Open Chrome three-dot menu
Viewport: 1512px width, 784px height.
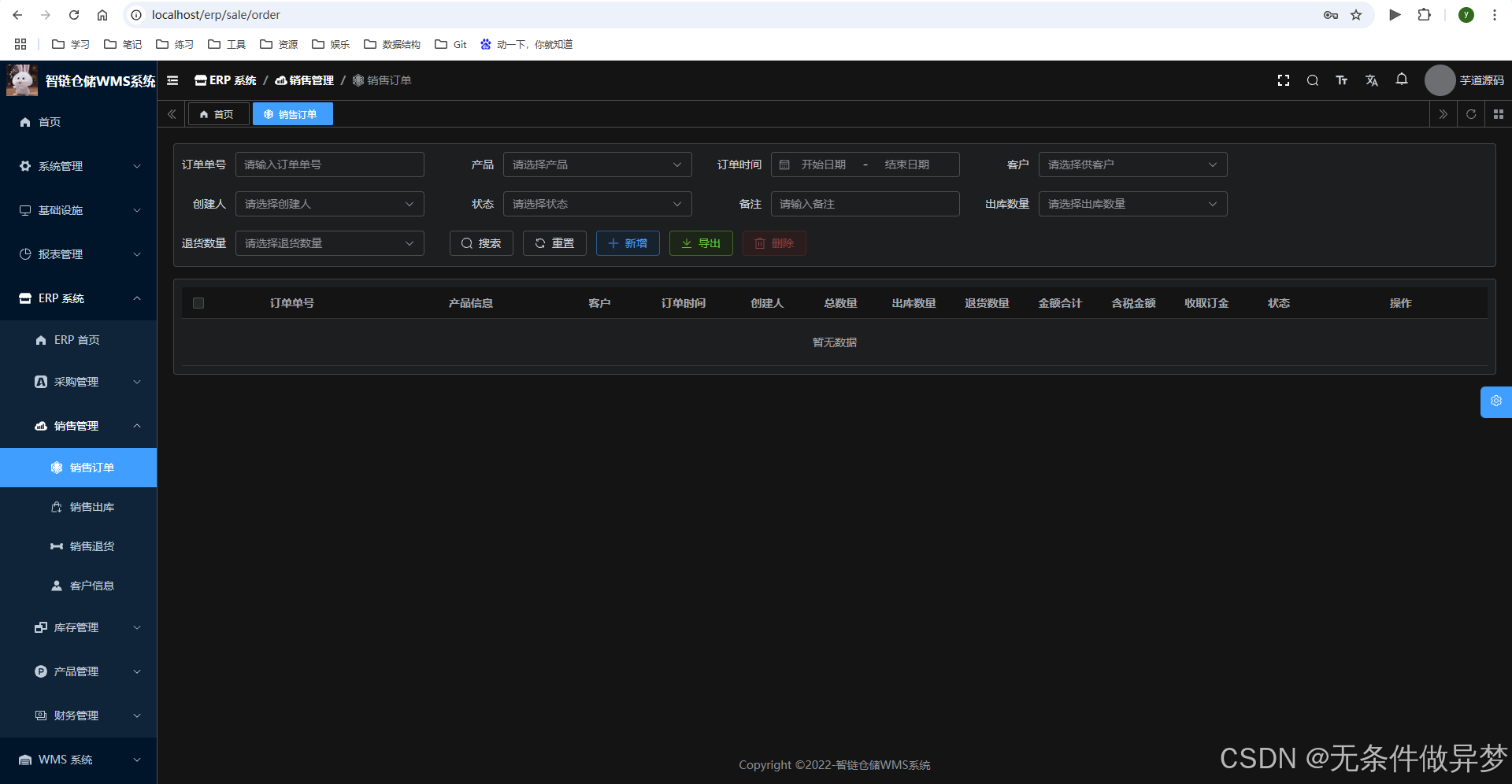(x=1495, y=15)
